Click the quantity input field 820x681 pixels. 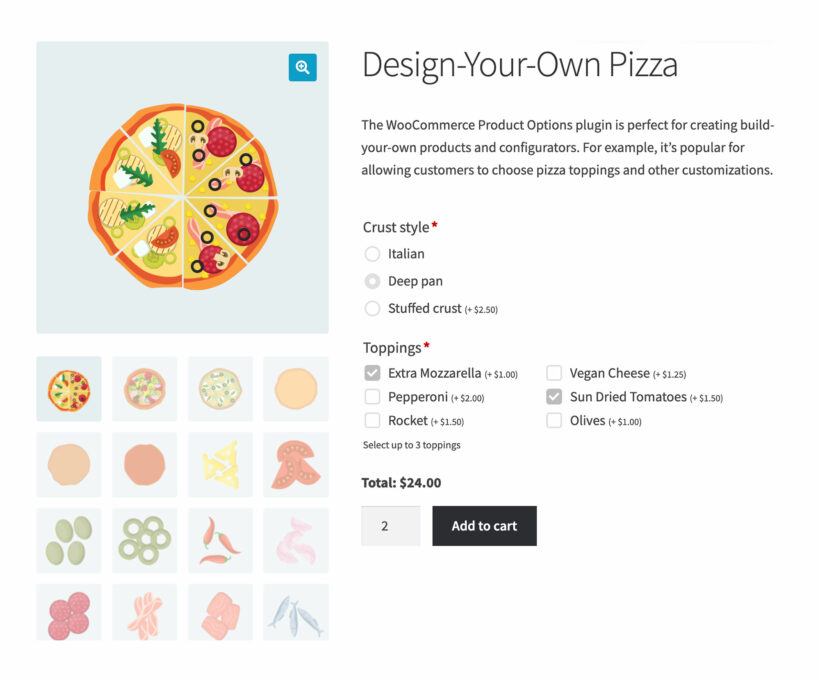pyautogui.click(x=390, y=525)
